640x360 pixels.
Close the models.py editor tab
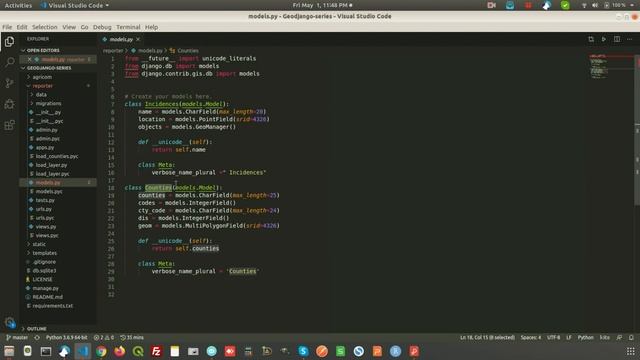pos(138,39)
